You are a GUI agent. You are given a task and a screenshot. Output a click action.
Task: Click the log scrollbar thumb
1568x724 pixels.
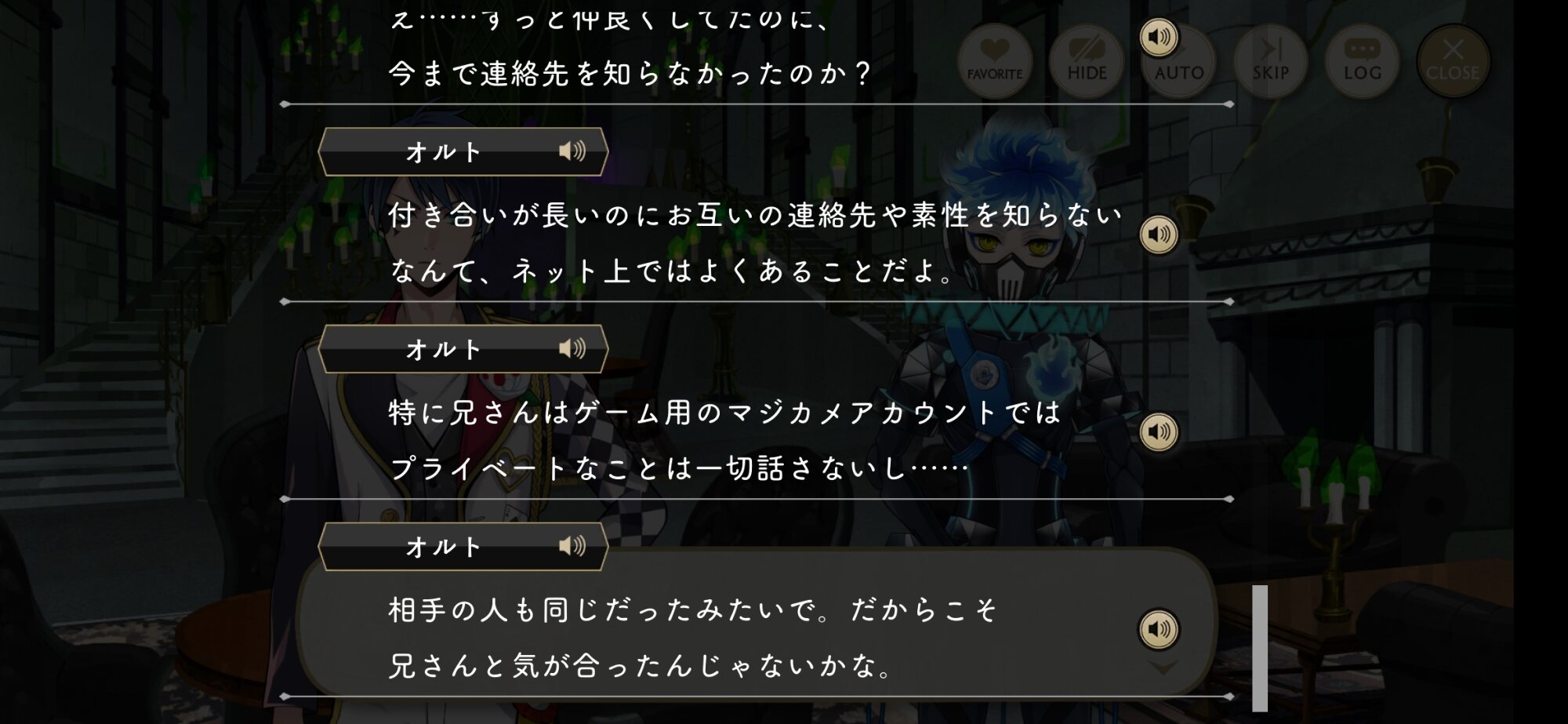1259,648
